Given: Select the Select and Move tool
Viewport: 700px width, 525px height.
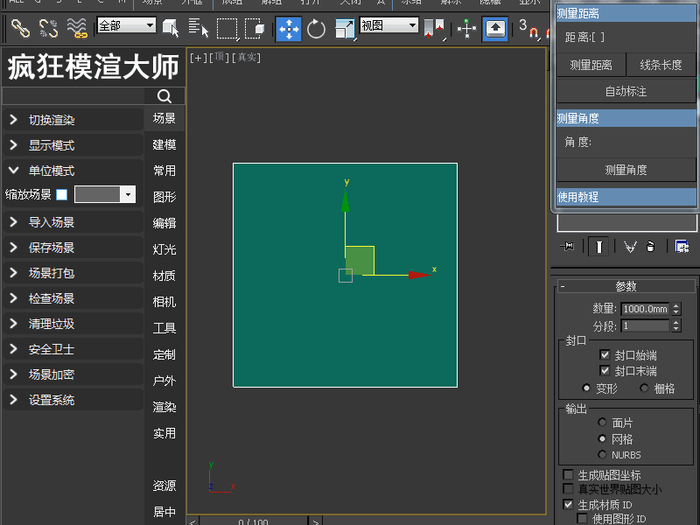Looking at the screenshot, I should [289, 28].
